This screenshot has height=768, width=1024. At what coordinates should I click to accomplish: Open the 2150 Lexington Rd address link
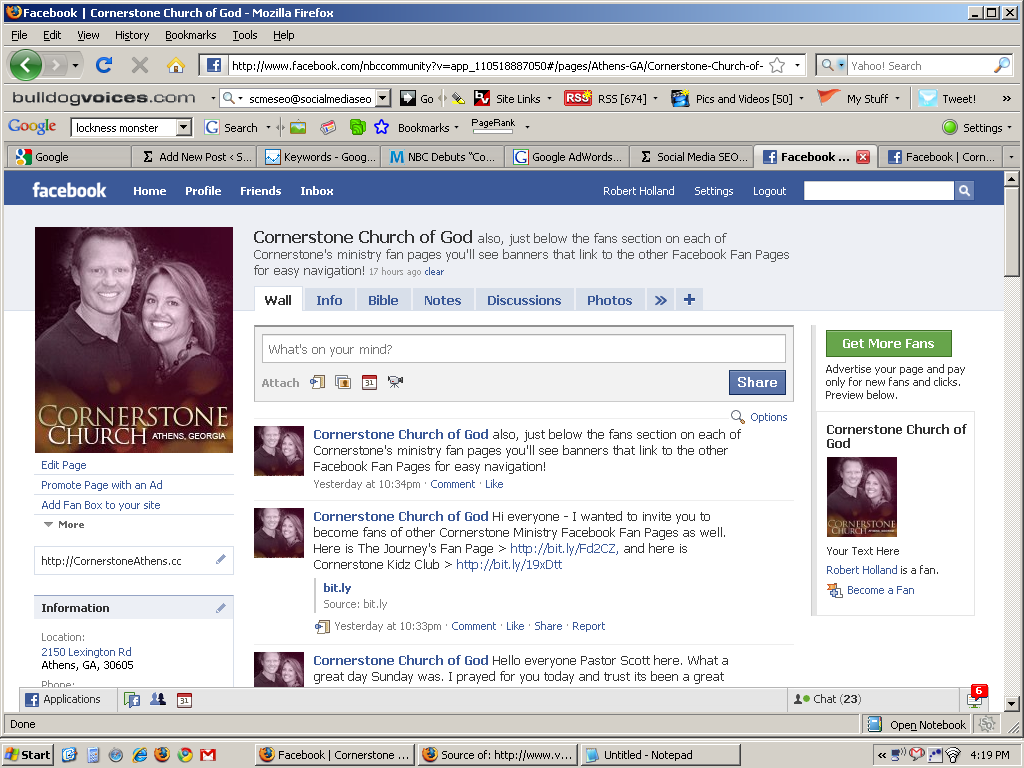(86, 652)
